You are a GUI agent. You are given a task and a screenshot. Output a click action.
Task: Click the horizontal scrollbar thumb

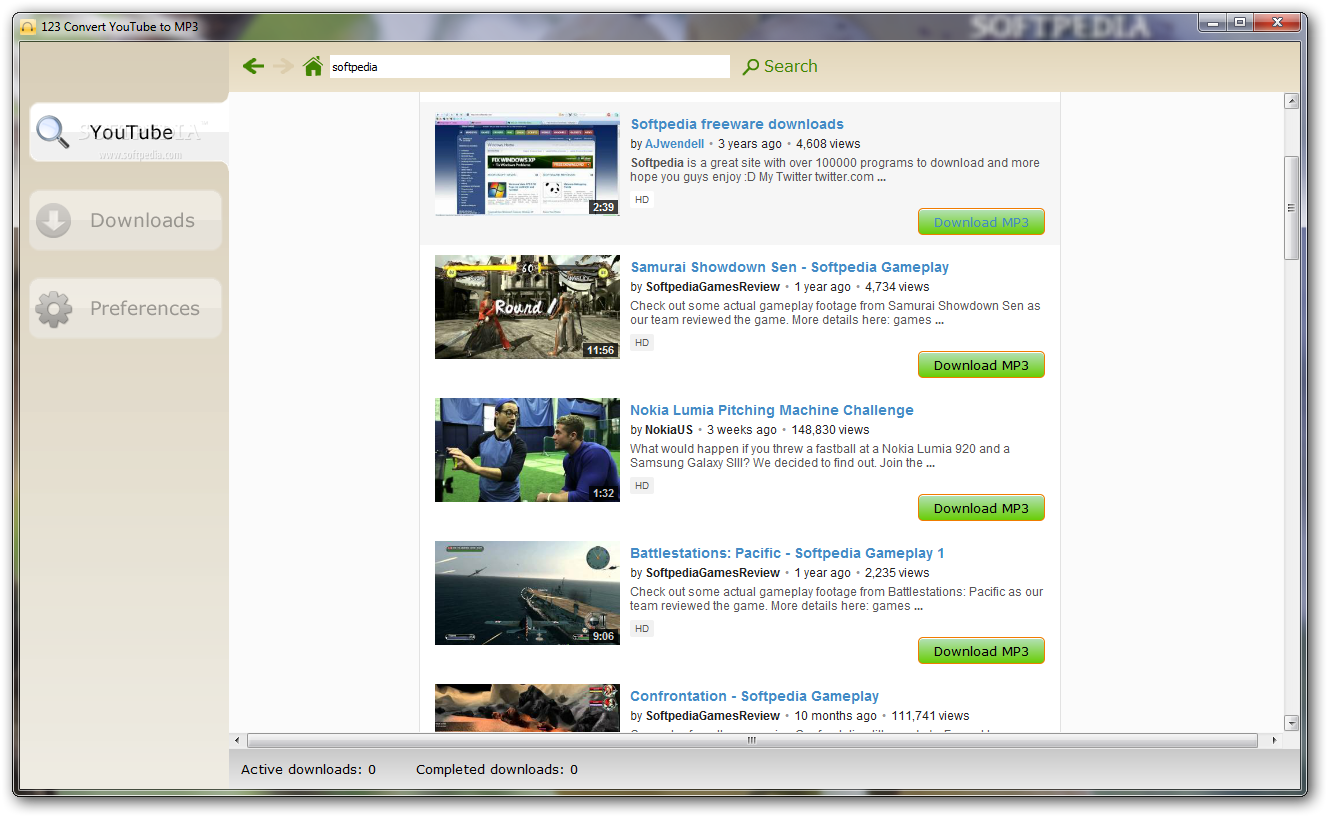(x=752, y=740)
